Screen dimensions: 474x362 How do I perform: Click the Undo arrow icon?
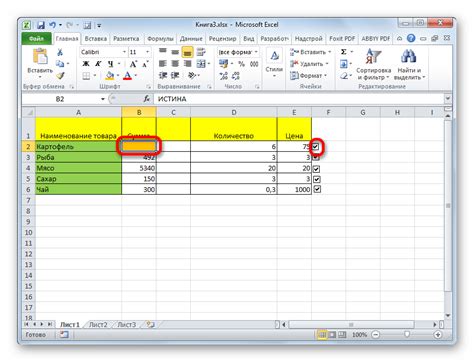(53, 25)
